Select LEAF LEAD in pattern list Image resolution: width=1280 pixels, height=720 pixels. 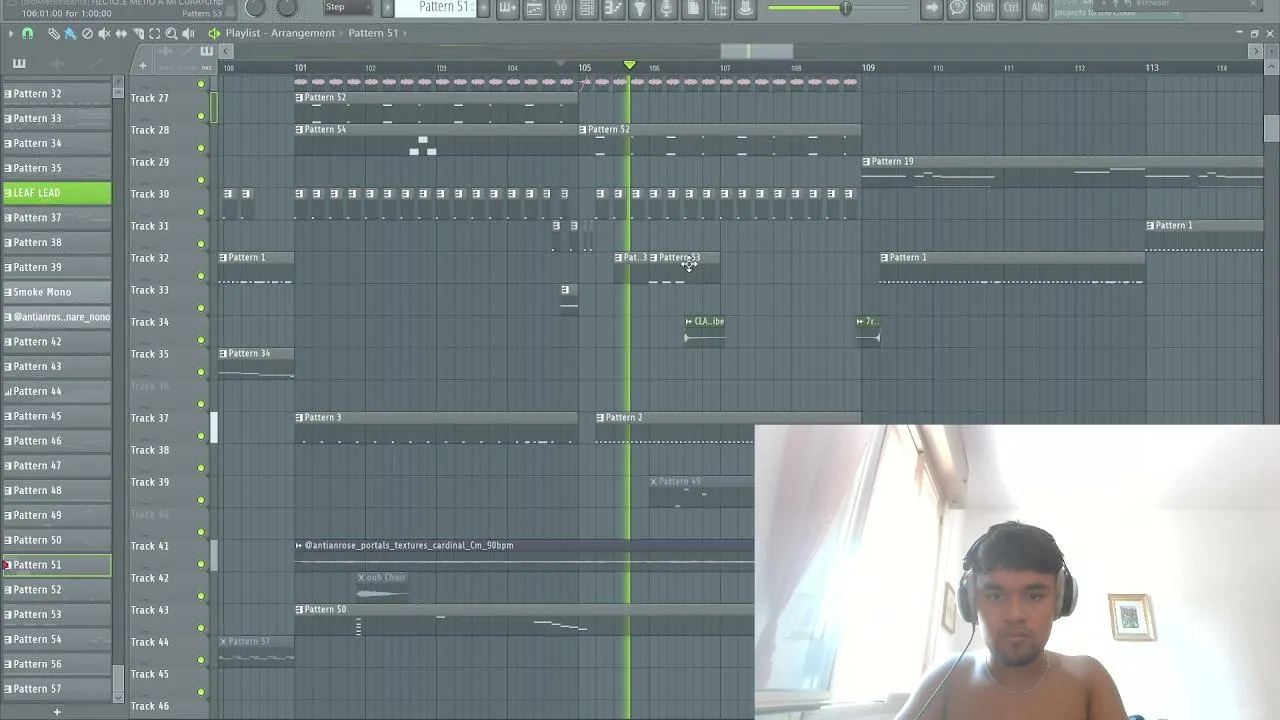click(x=57, y=193)
